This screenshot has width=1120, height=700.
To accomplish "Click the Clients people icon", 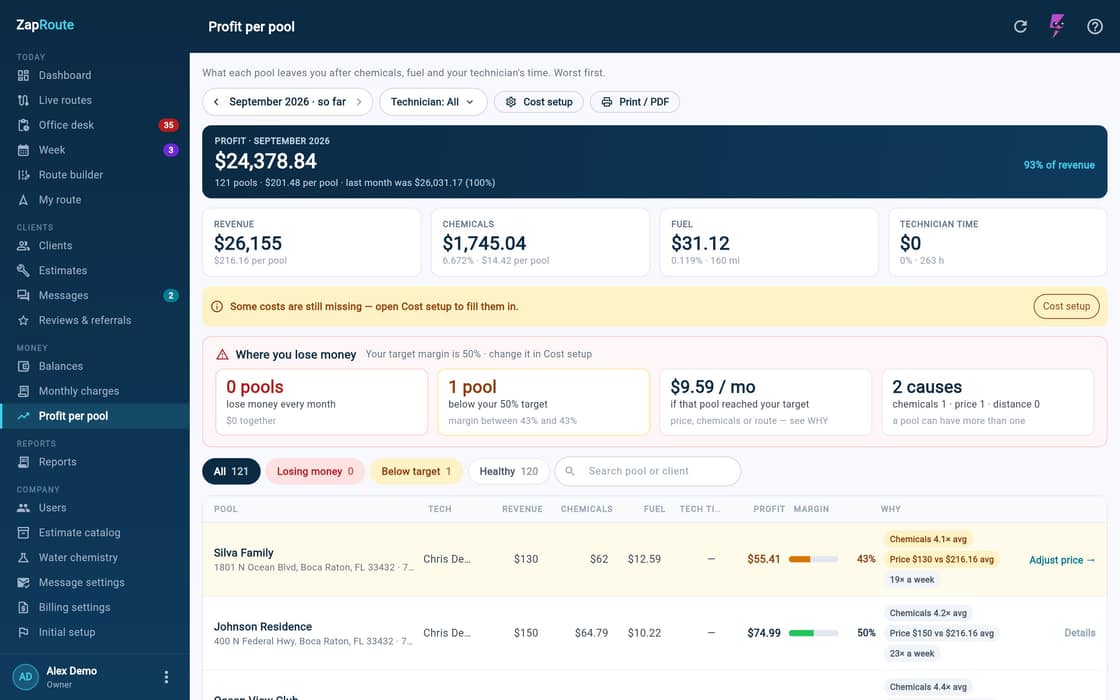I will point(24,246).
